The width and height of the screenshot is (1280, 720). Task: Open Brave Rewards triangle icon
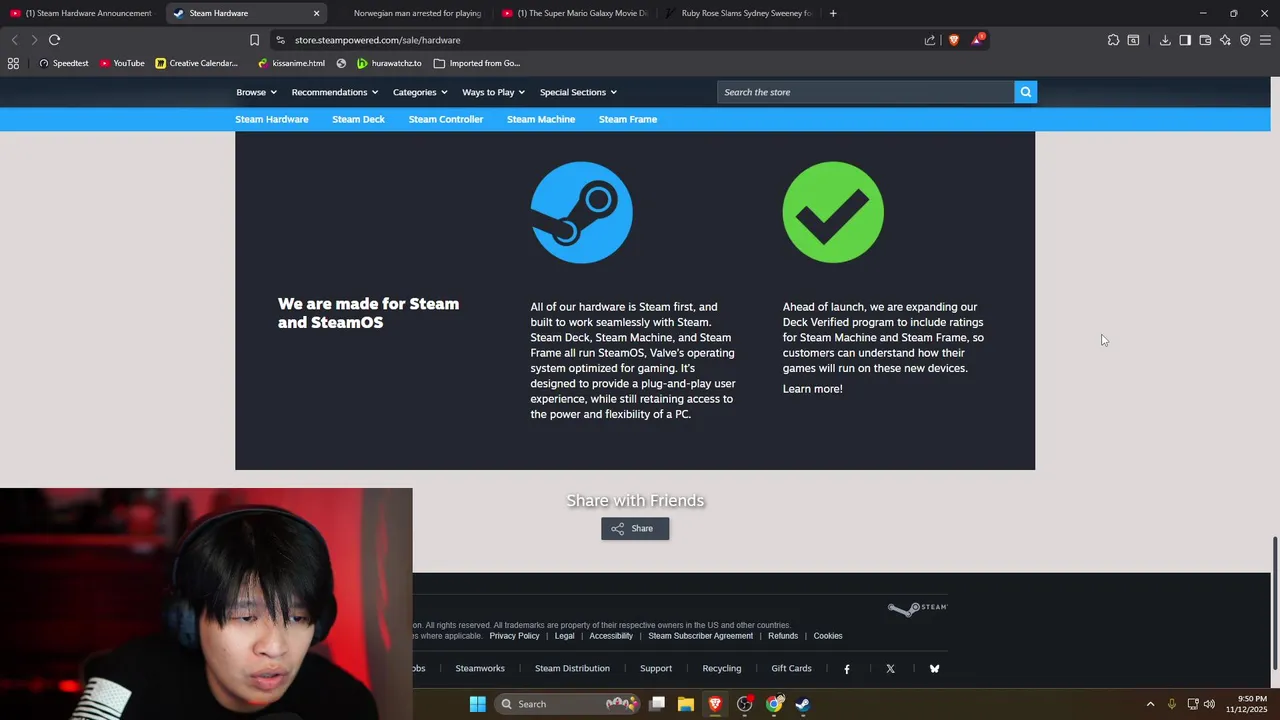(x=978, y=40)
